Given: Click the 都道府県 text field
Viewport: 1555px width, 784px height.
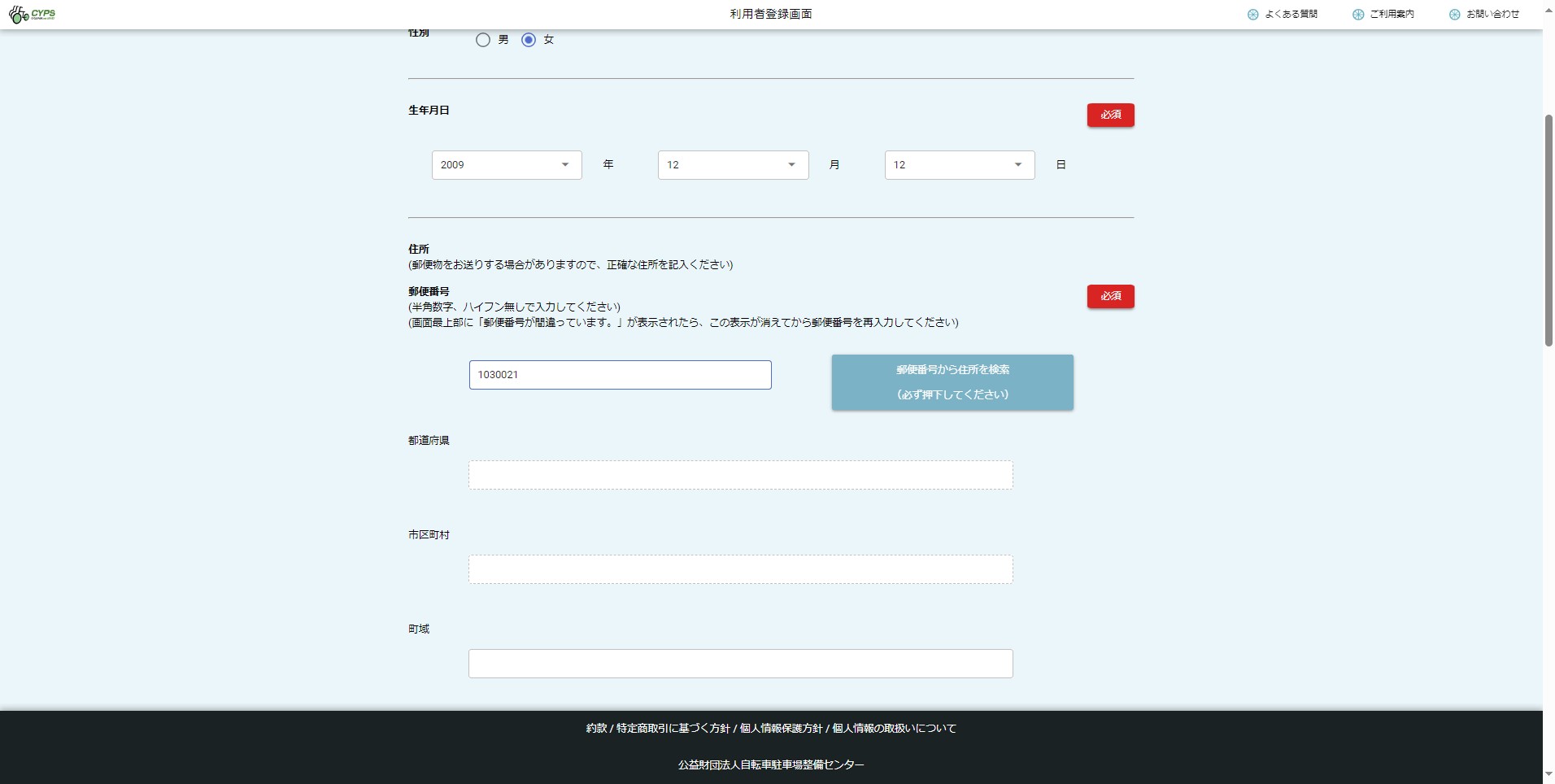Looking at the screenshot, I should click(x=740, y=475).
